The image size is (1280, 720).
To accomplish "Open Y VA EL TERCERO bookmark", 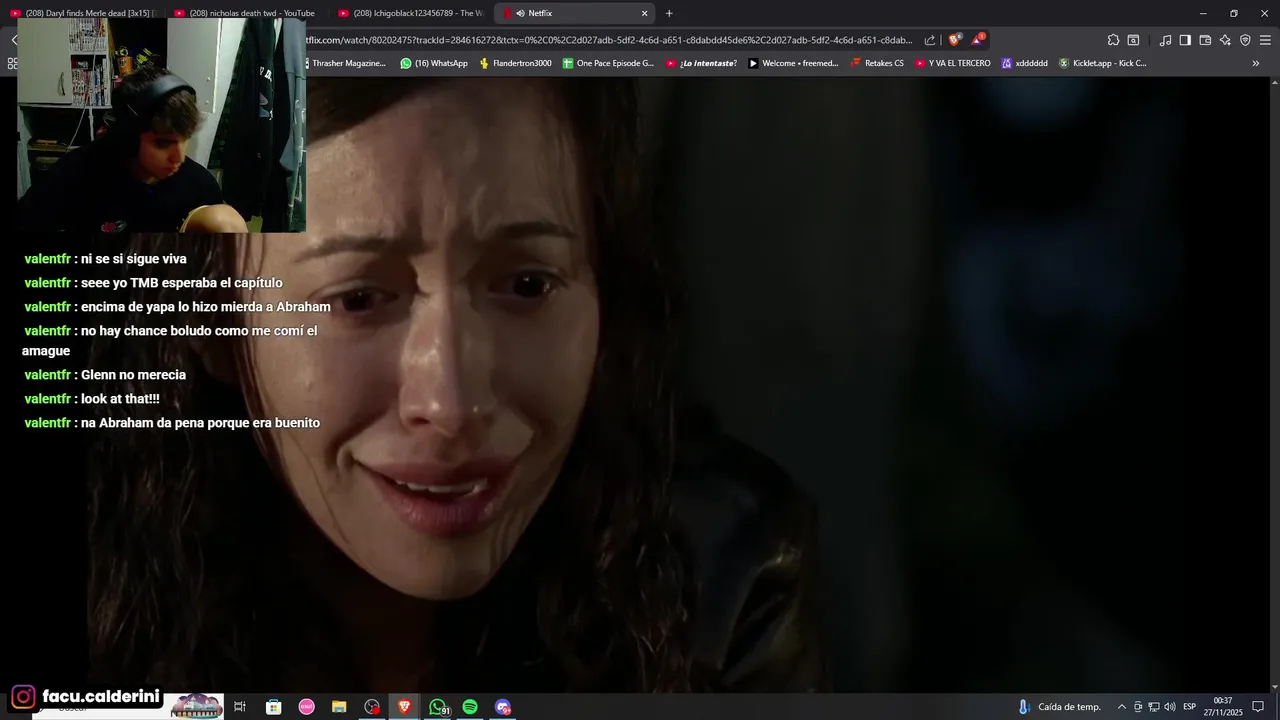I will coord(953,63).
